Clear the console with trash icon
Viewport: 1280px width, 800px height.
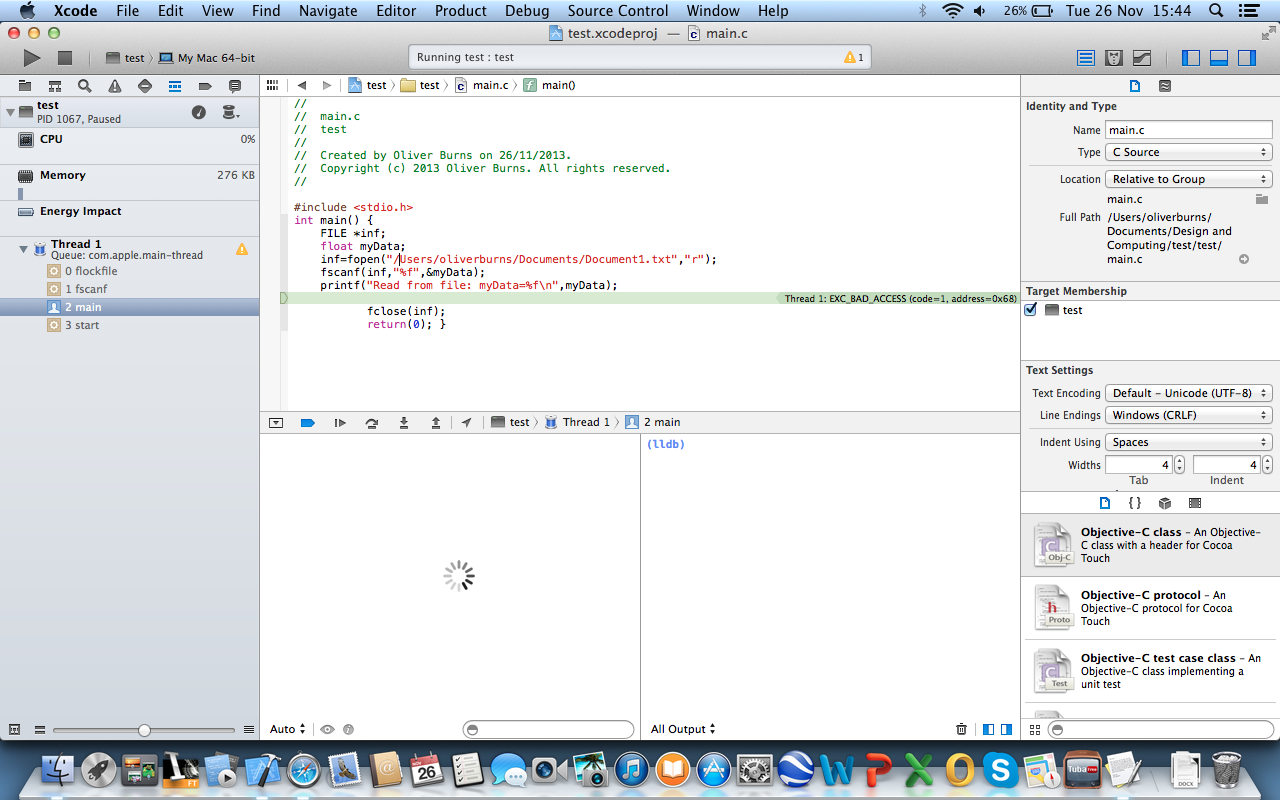click(961, 730)
